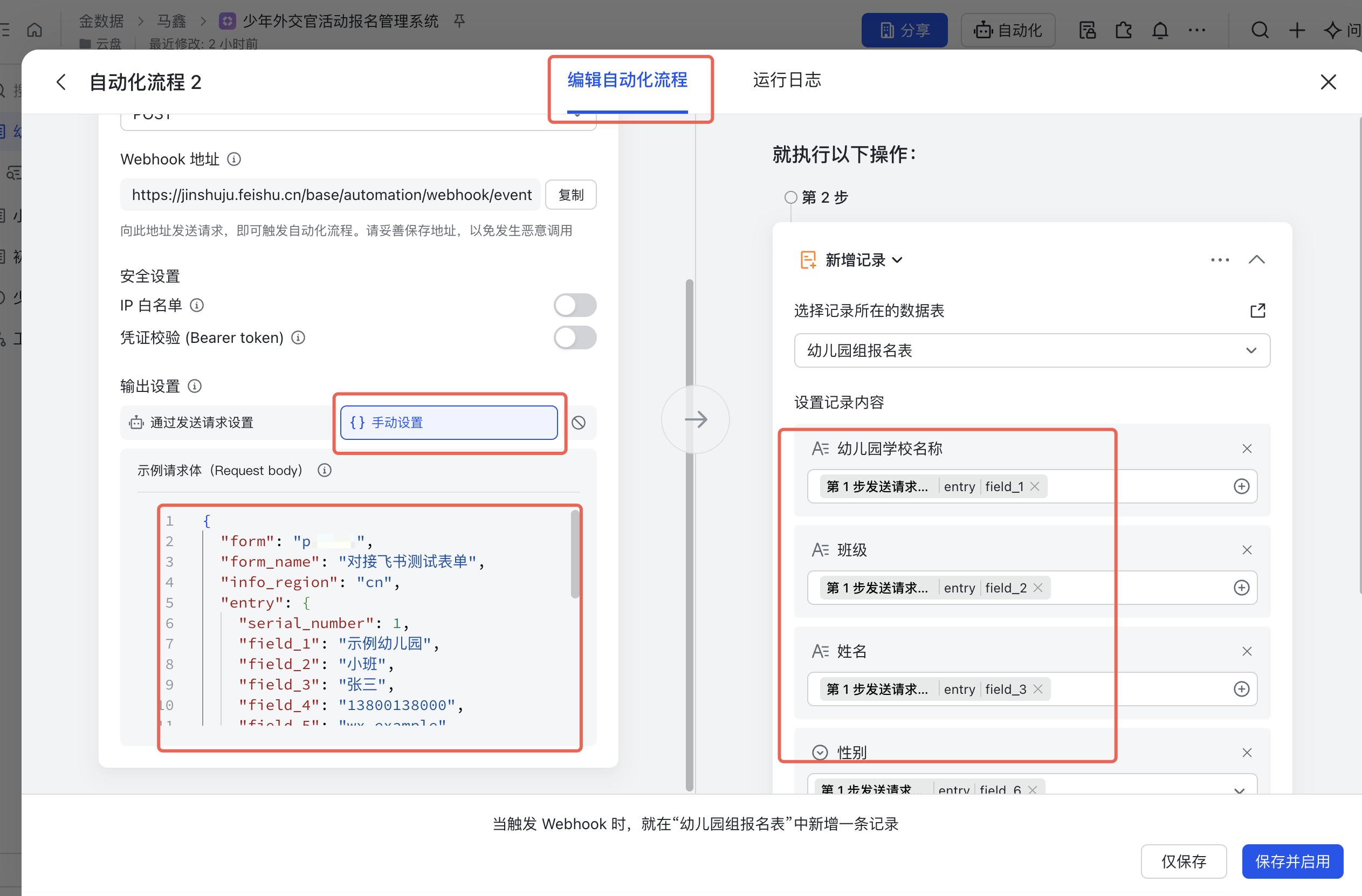Remove the 幼儿园学校名称 field row
This screenshot has height=896, width=1362.
coord(1247,449)
